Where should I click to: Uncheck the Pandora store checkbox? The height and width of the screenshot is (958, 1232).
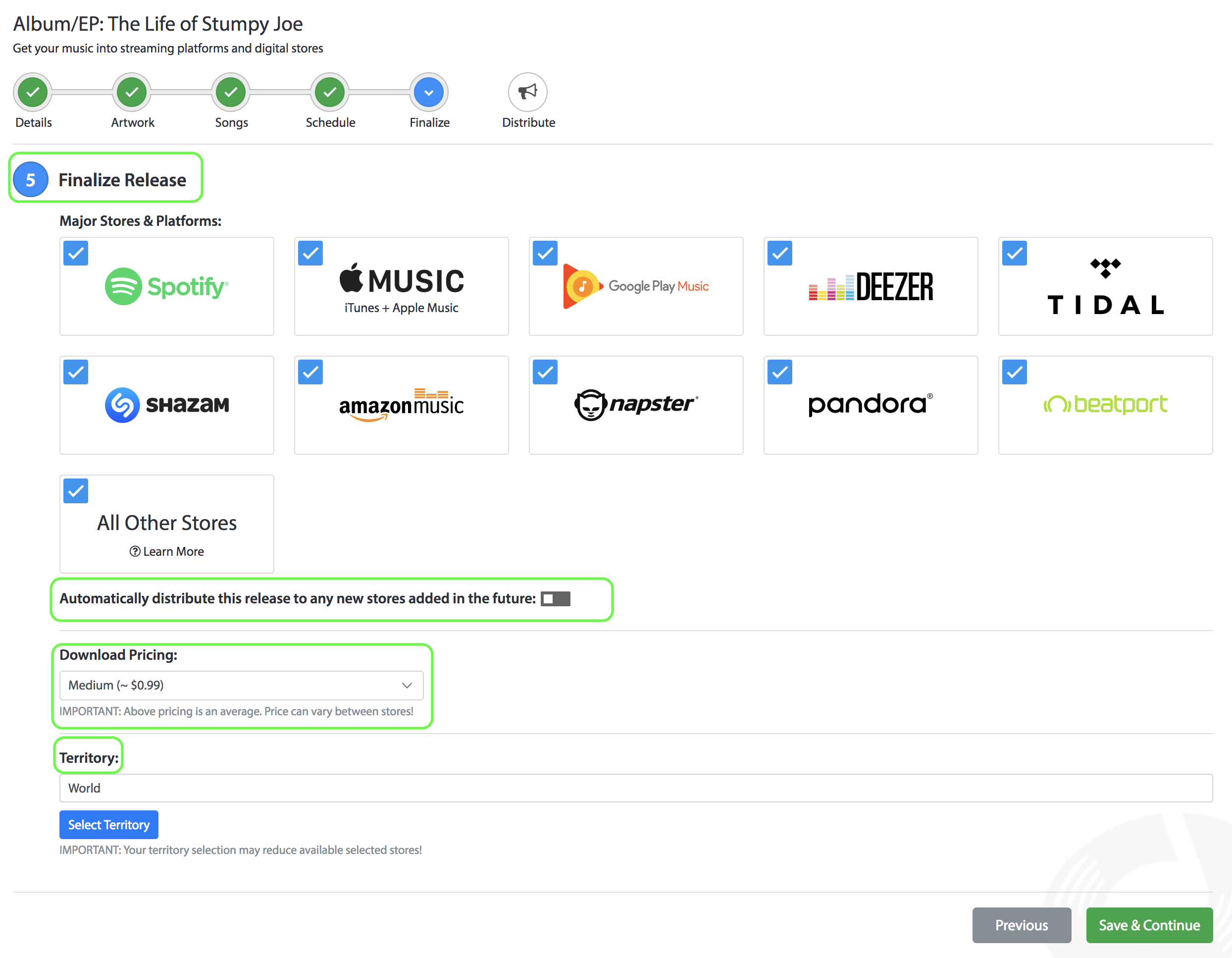click(779, 372)
